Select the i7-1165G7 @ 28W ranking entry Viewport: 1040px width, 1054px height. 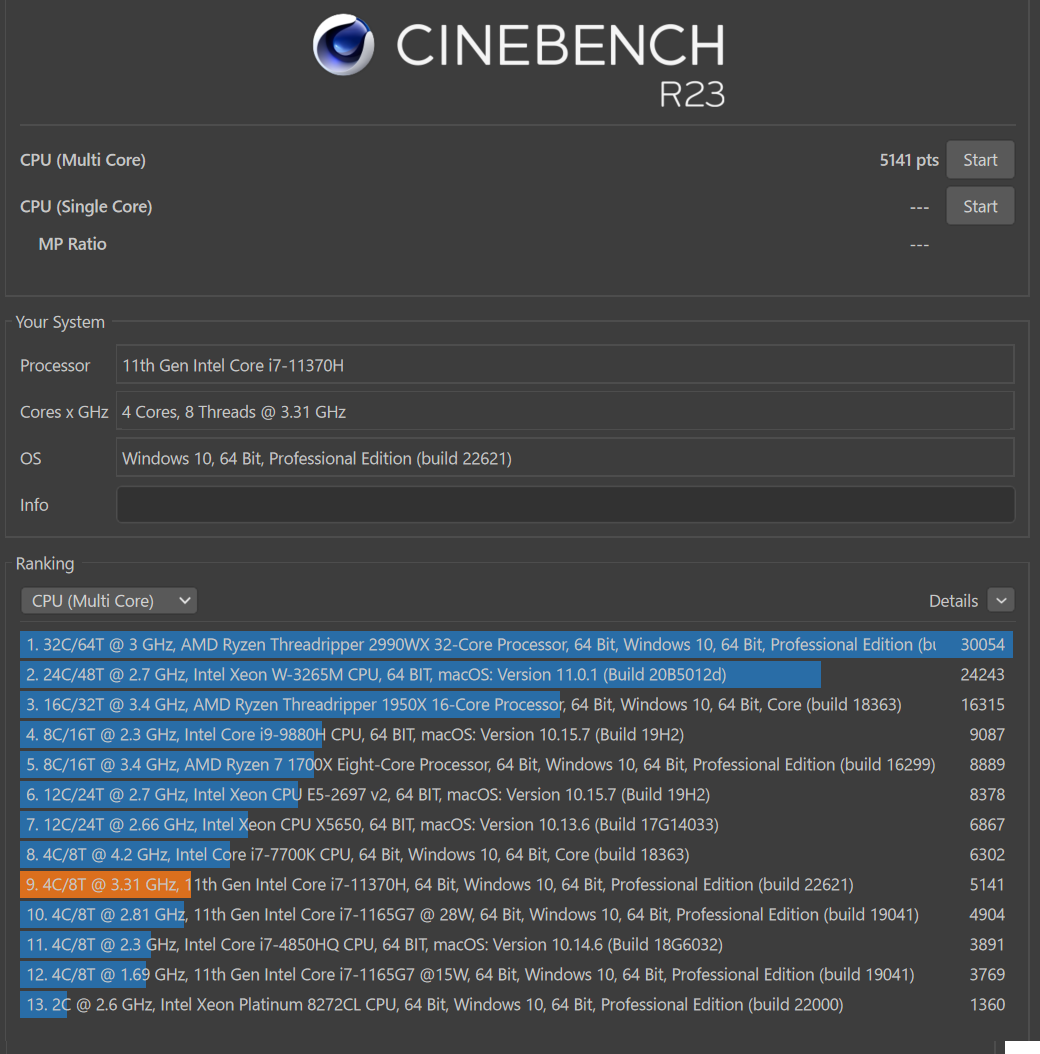pos(470,915)
